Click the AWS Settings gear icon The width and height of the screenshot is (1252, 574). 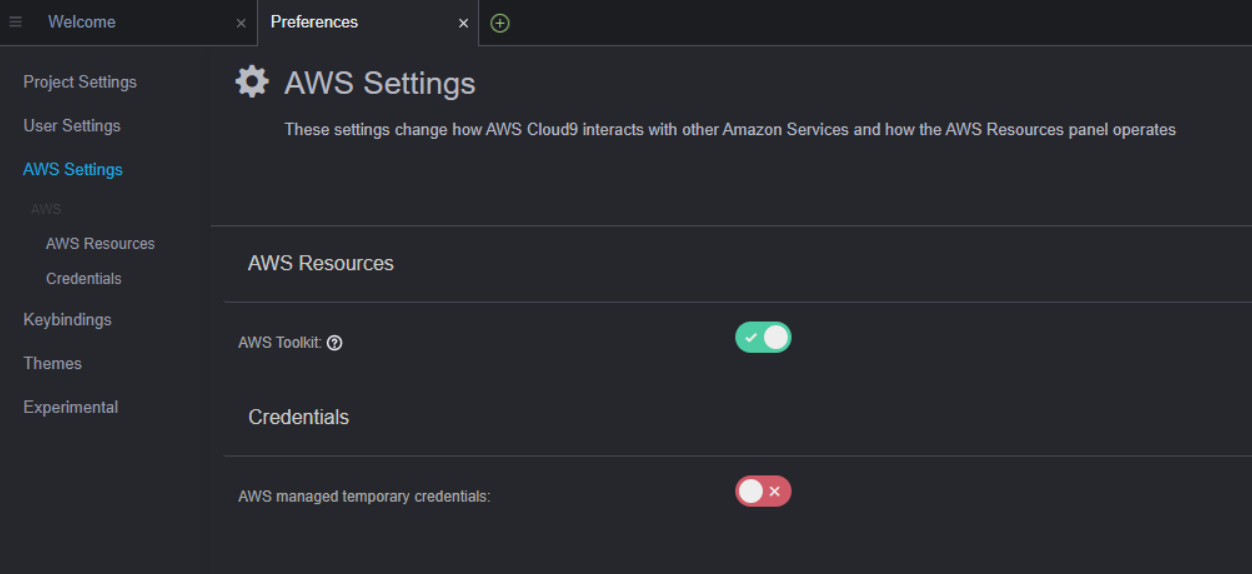pos(252,82)
